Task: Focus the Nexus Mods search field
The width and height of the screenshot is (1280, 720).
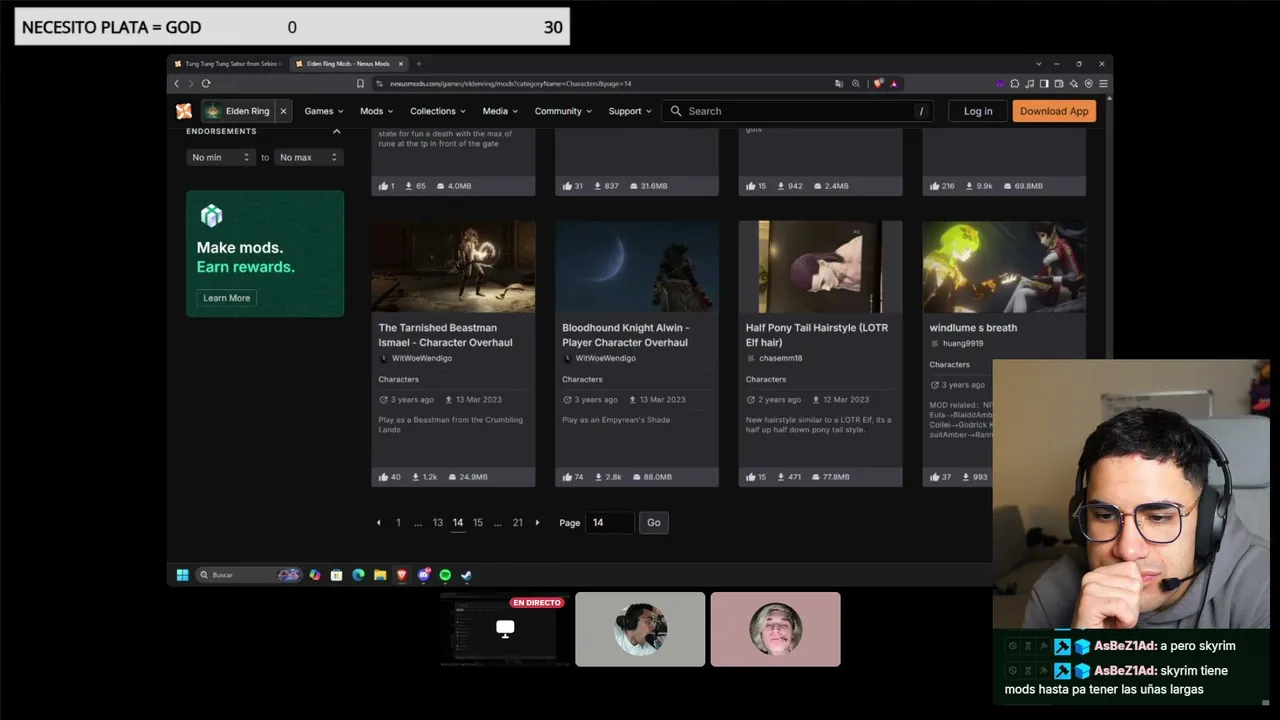Action: pyautogui.click(x=799, y=111)
